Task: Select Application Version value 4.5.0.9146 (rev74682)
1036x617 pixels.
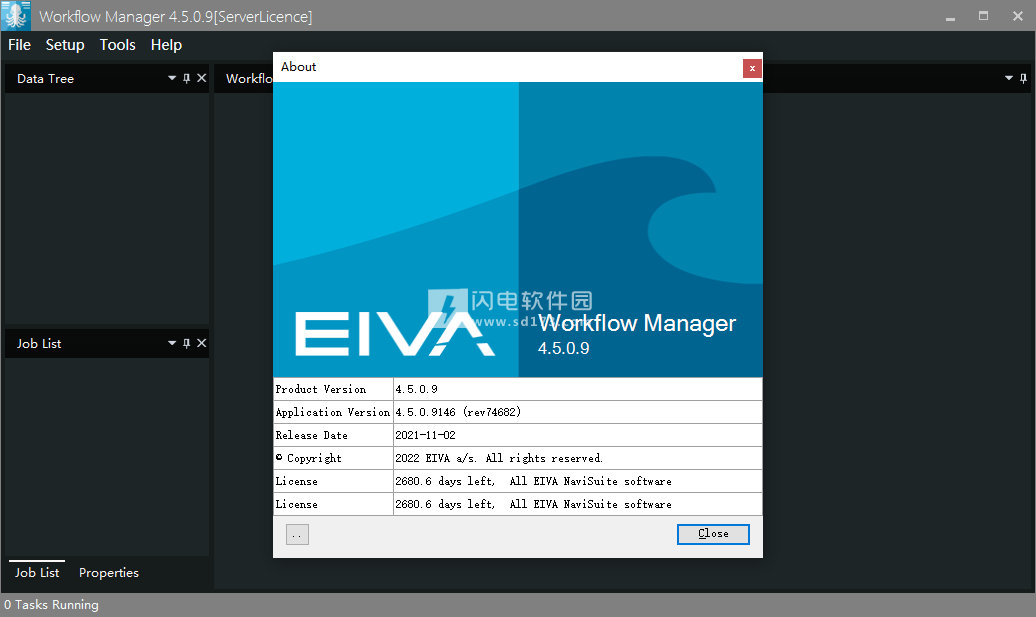Action: tap(577, 412)
